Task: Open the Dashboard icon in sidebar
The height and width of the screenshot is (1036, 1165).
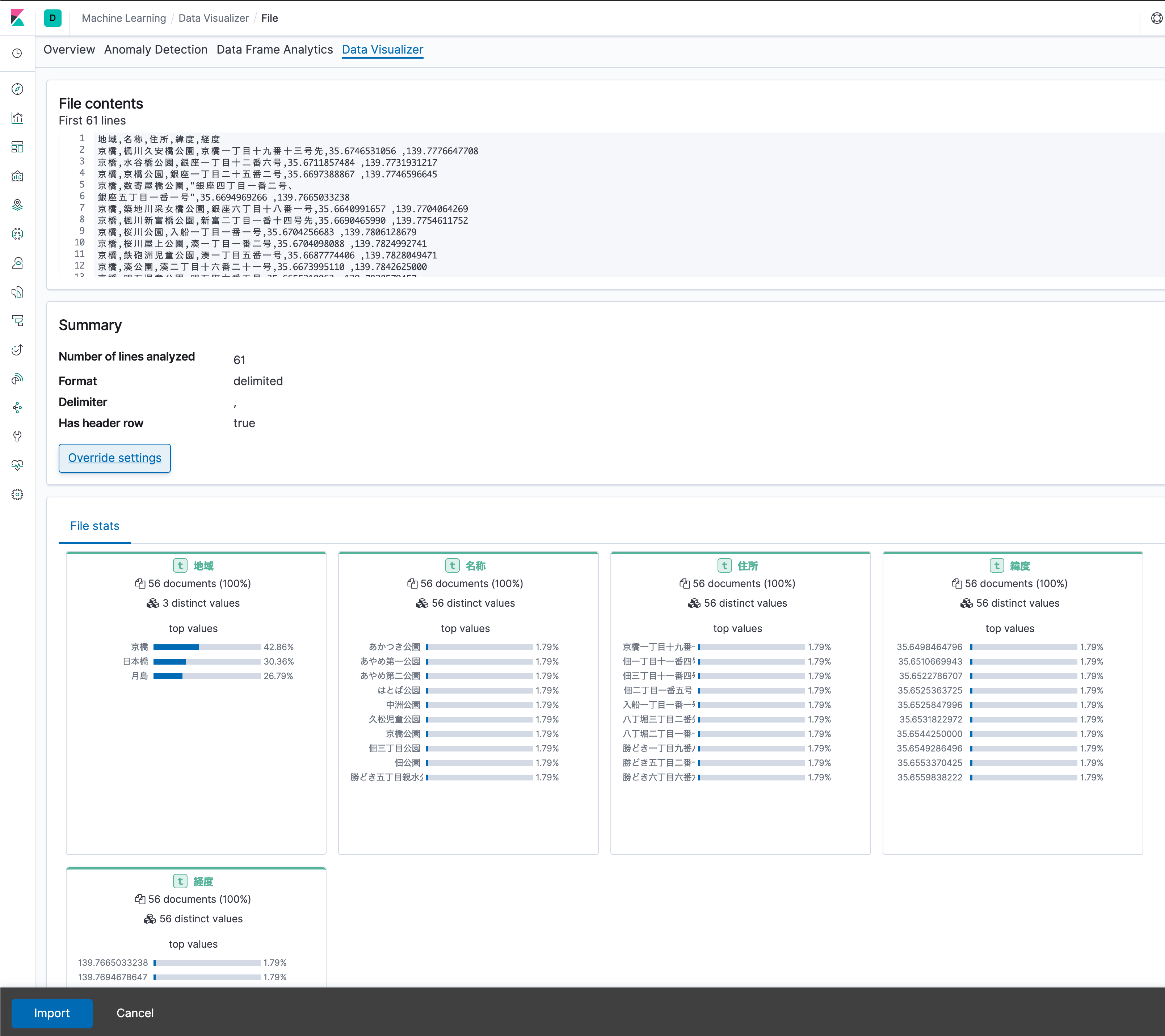Action: click(x=17, y=147)
